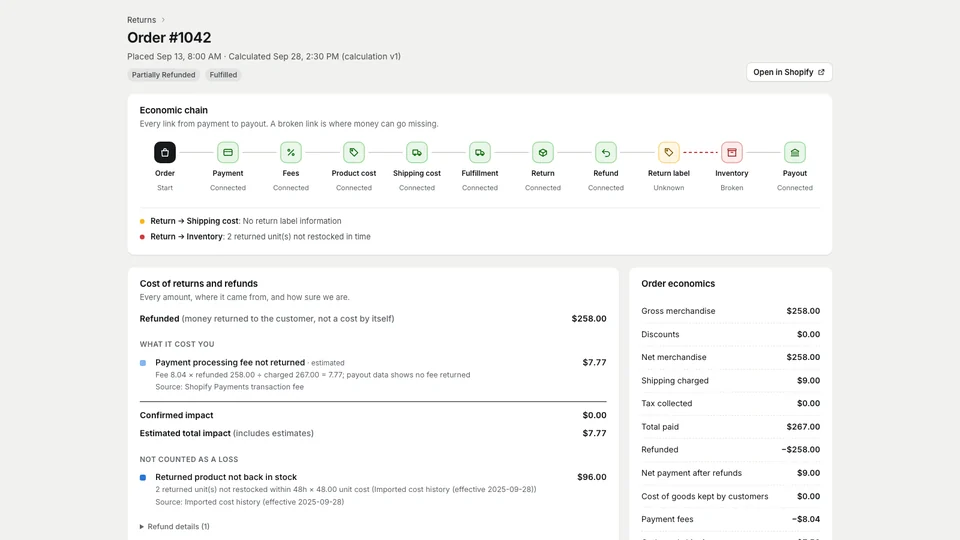Click the Return label tag icon

coord(669,152)
